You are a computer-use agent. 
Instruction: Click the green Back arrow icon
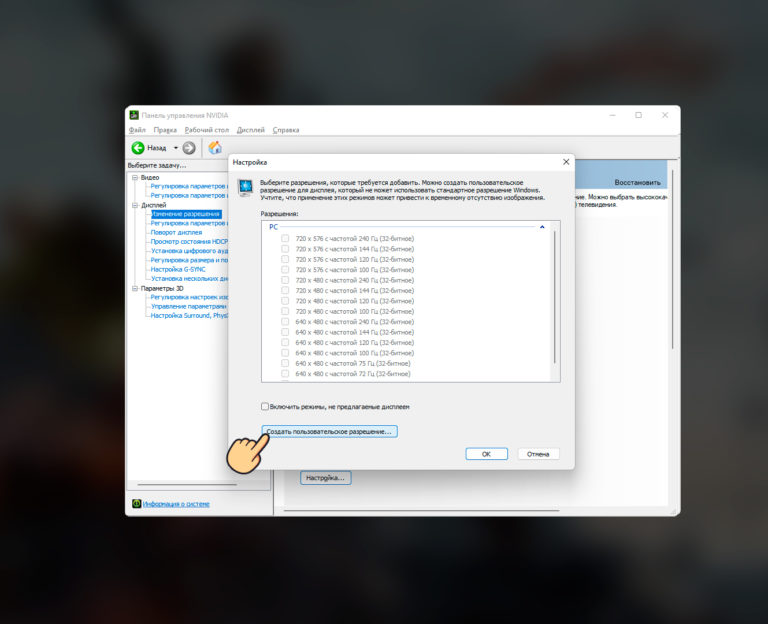(x=138, y=147)
